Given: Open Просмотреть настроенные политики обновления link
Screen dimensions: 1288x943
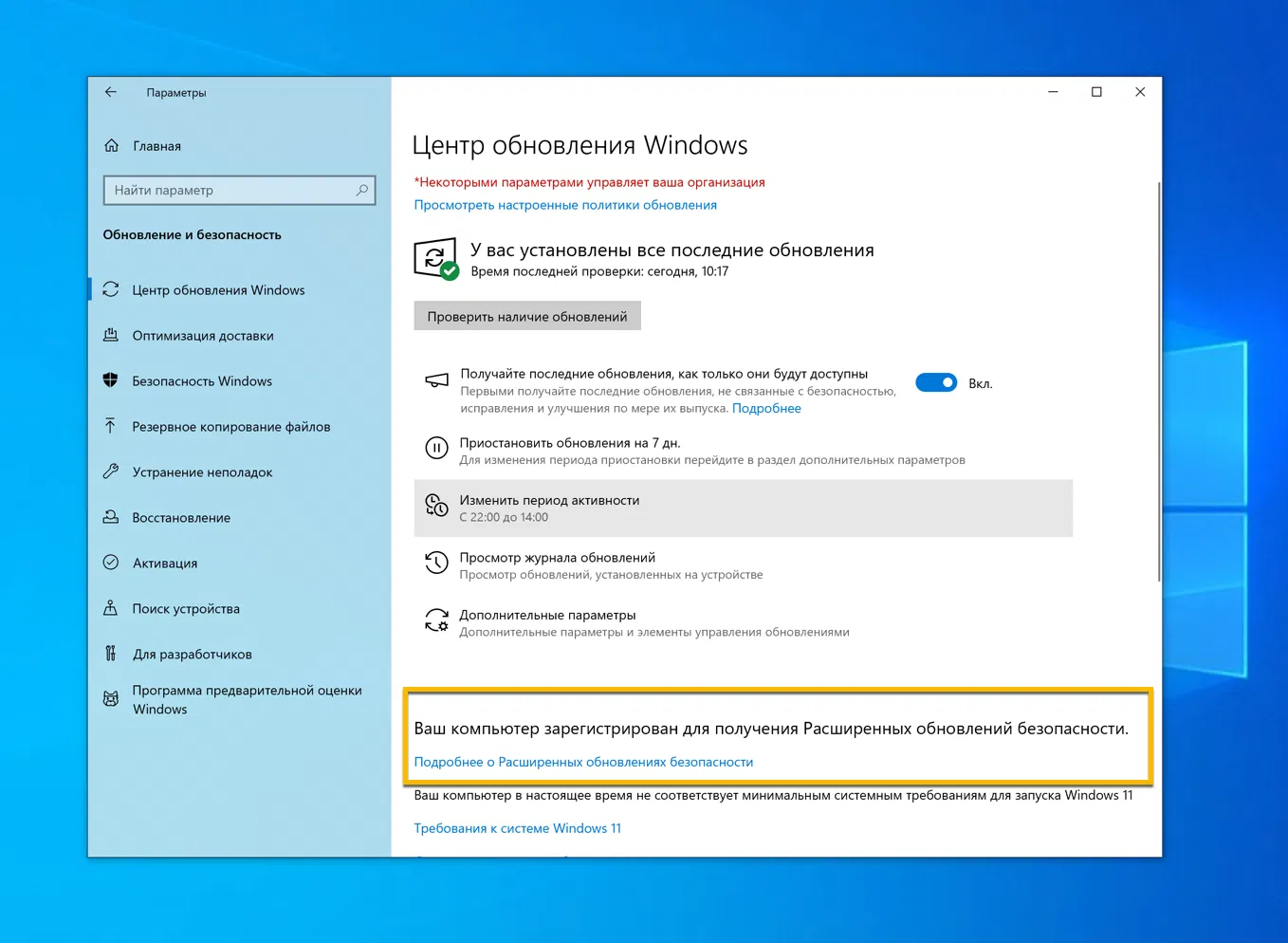Looking at the screenshot, I should 565,205.
